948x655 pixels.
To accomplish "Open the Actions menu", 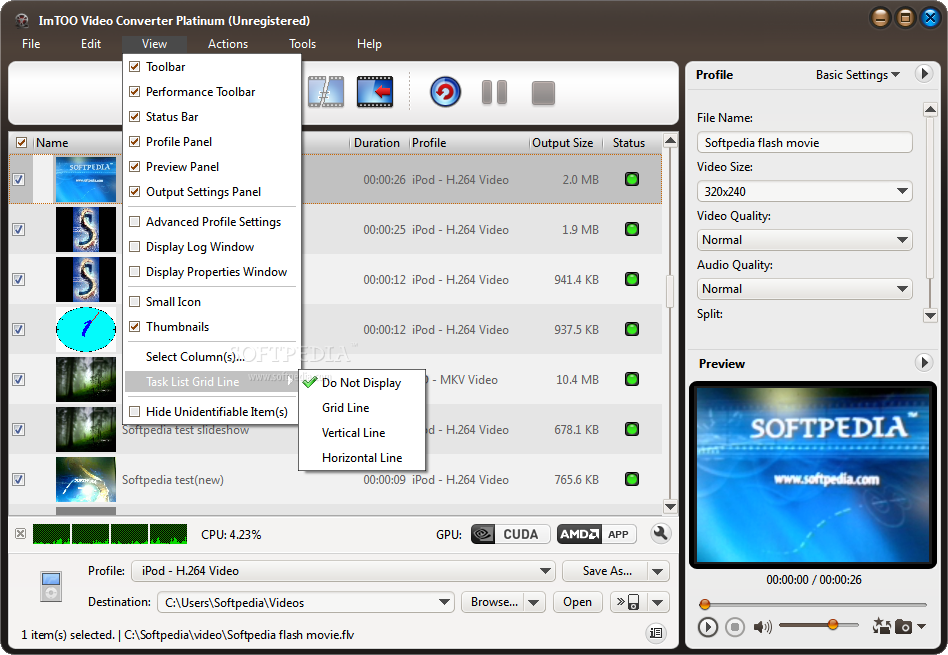I will point(228,44).
